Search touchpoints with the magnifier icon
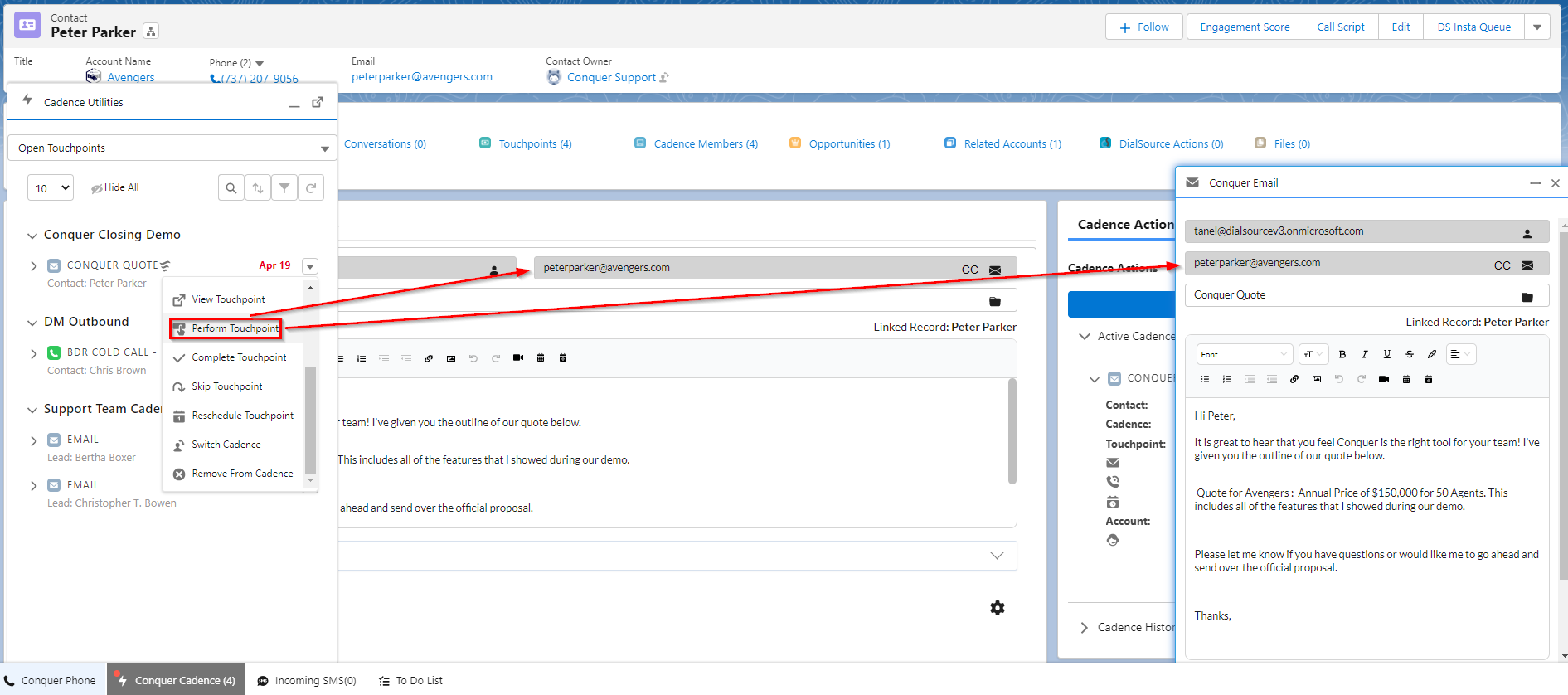The image size is (1568, 695). tap(231, 188)
